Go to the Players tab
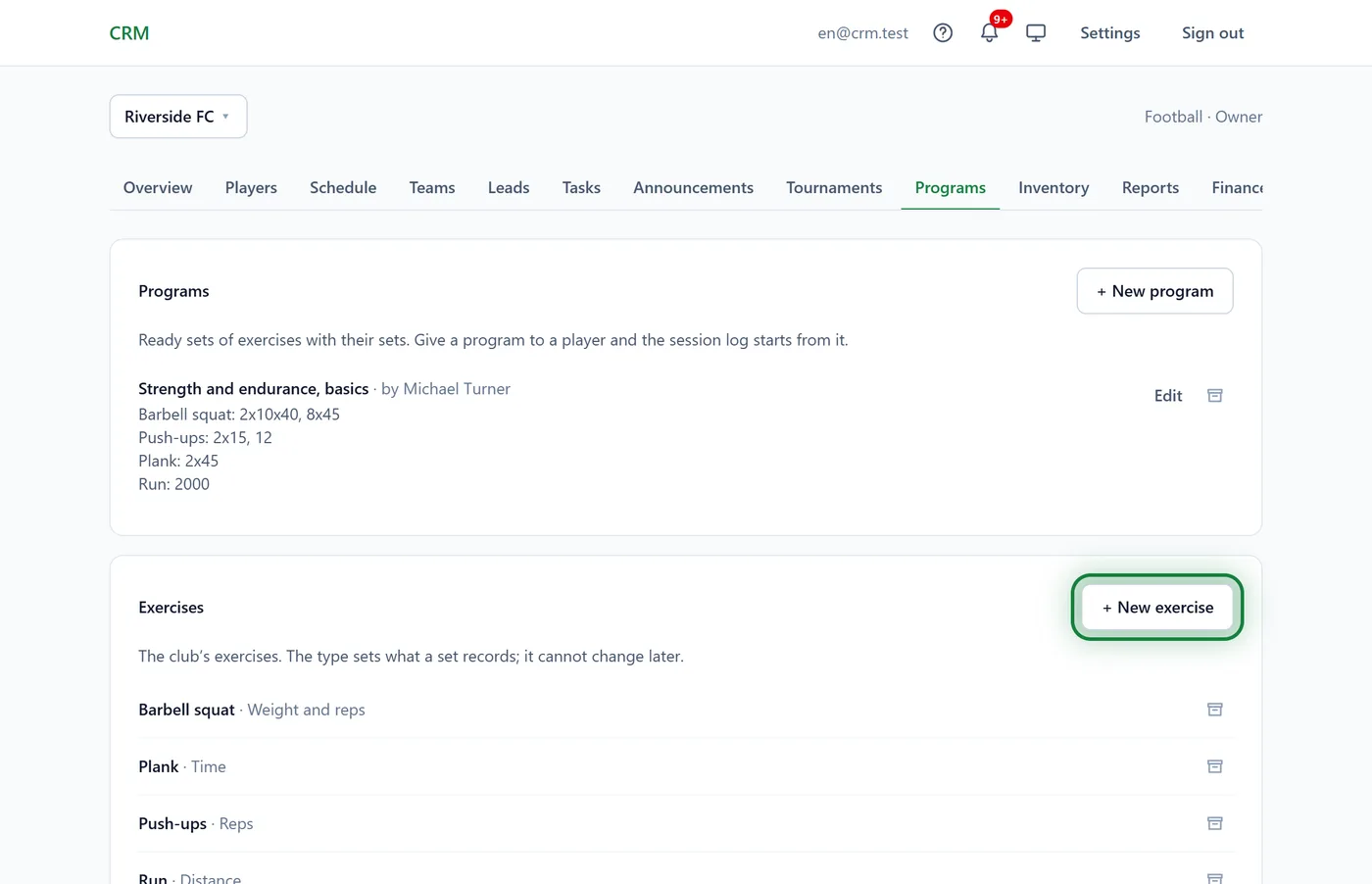 (x=251, y=187)
